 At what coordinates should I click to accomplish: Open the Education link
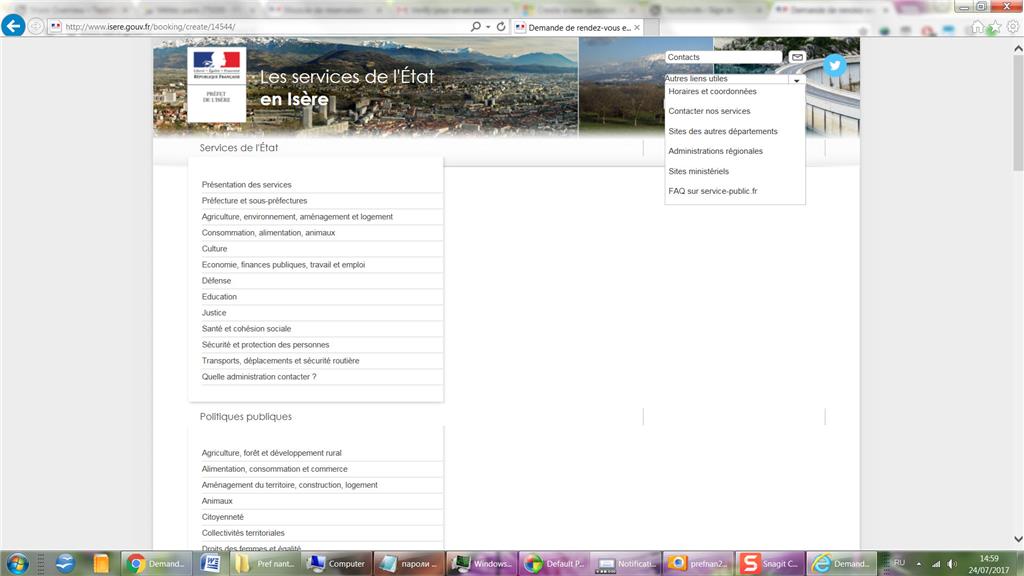tap(219, 296)
